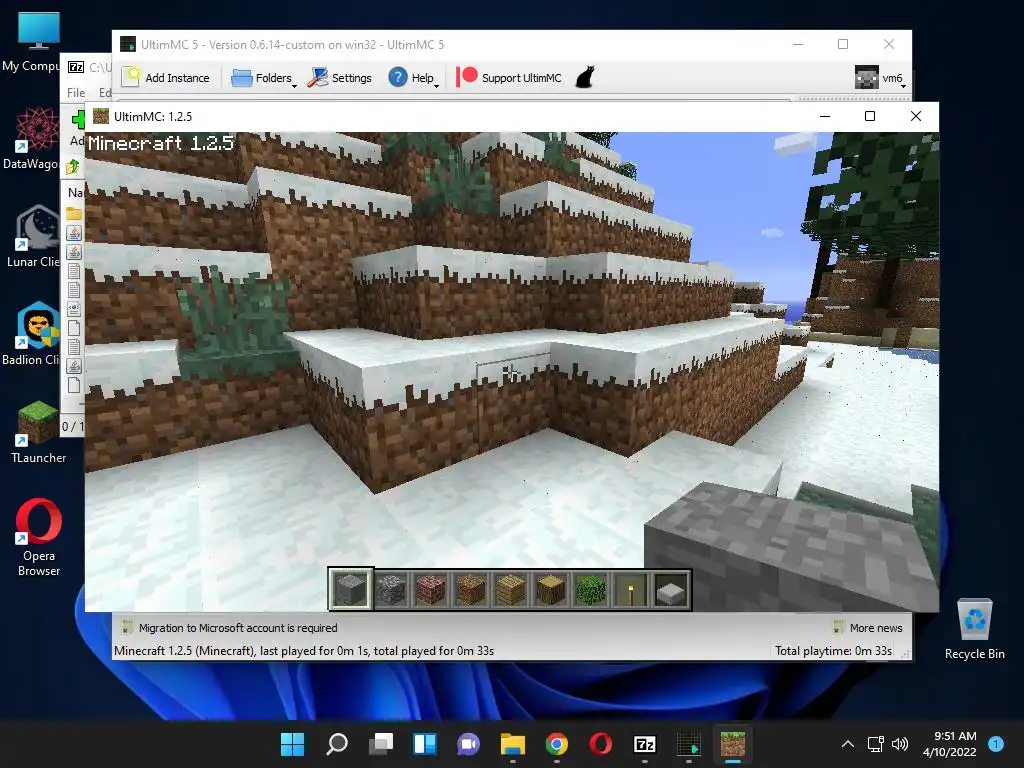Viewport: 1024px width, 768px height.
Task: Select the torch hotbar slot
Action: 631,589
